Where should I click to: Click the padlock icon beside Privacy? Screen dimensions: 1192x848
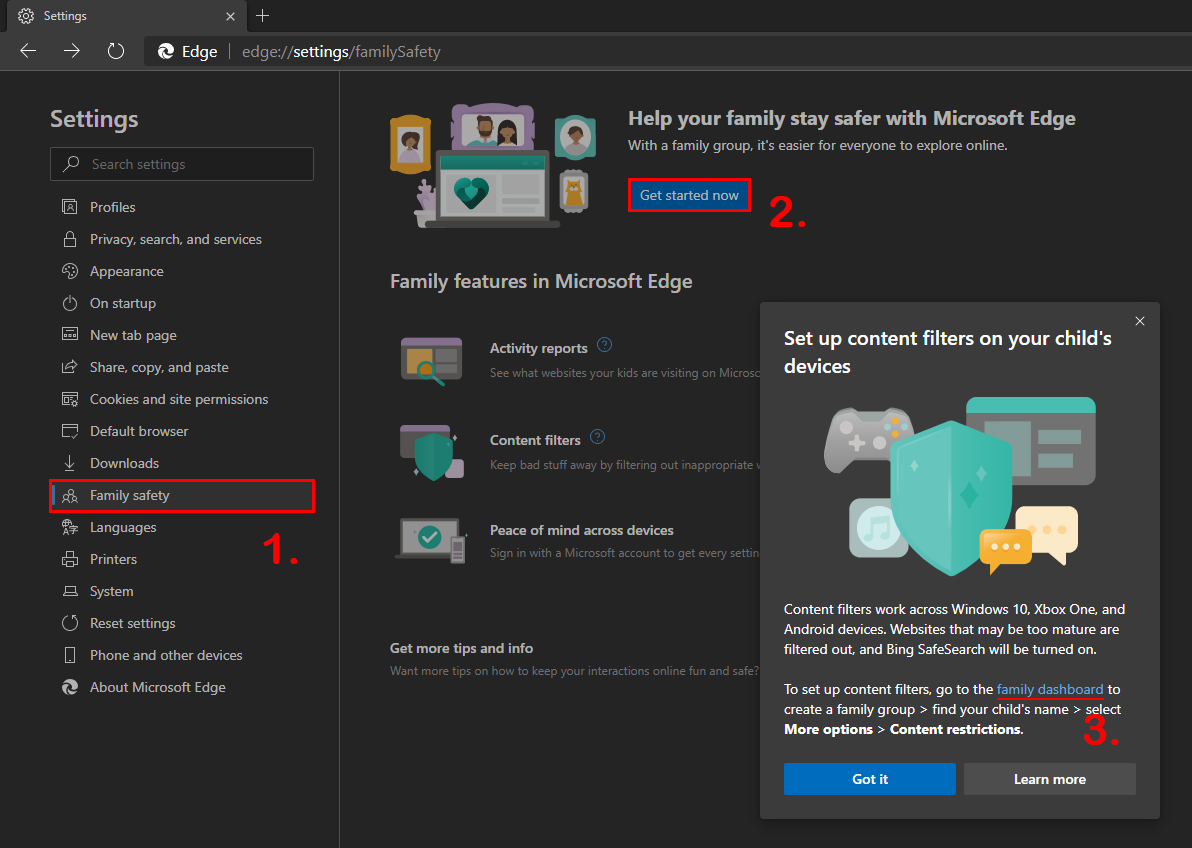70,239
